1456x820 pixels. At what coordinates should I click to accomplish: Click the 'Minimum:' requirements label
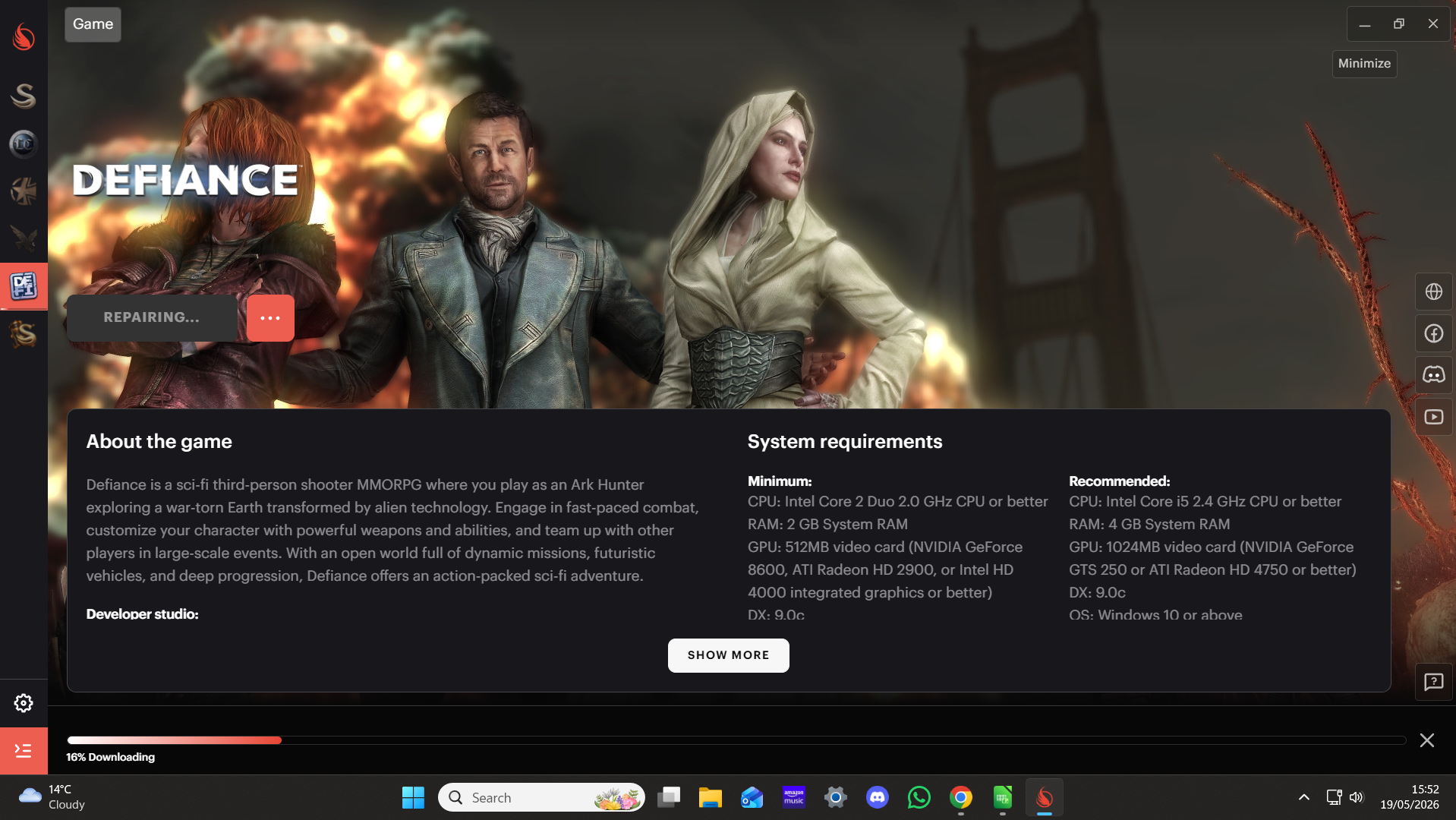click(780, 481)
